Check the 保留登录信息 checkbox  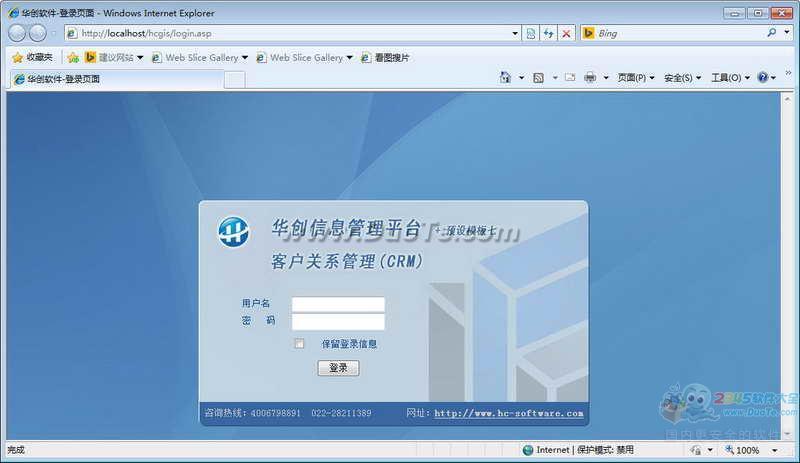click(x=299, y=344)
